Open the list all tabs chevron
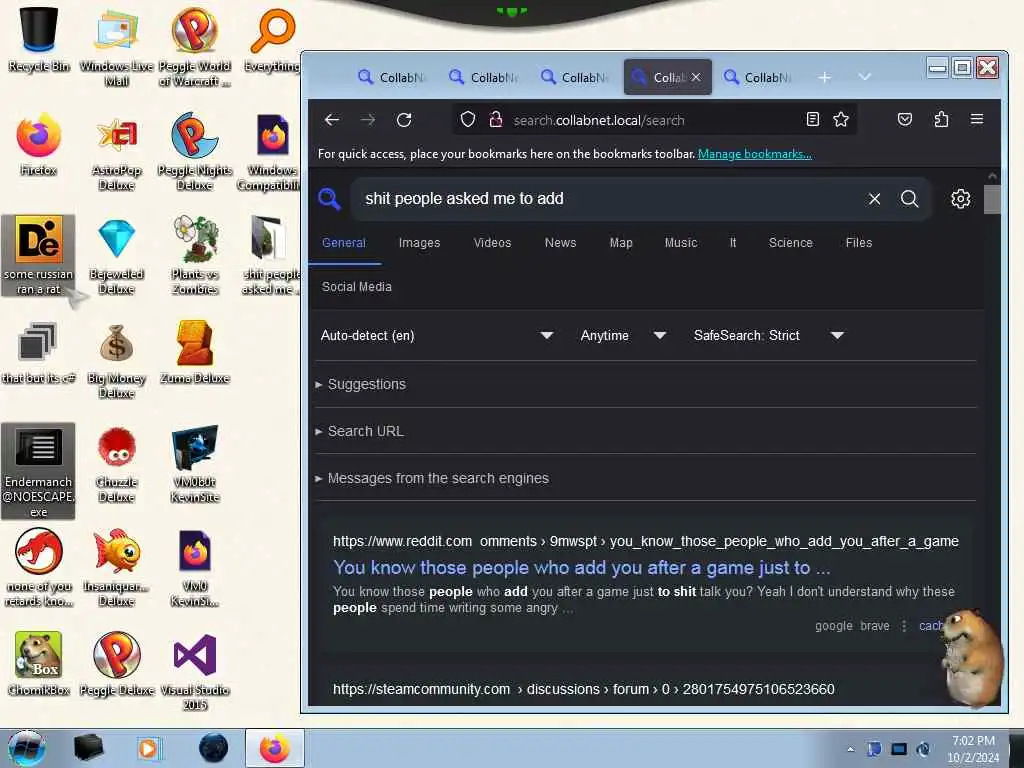The height and width of the screenshot is (768, 1024). tap(864, 77)
